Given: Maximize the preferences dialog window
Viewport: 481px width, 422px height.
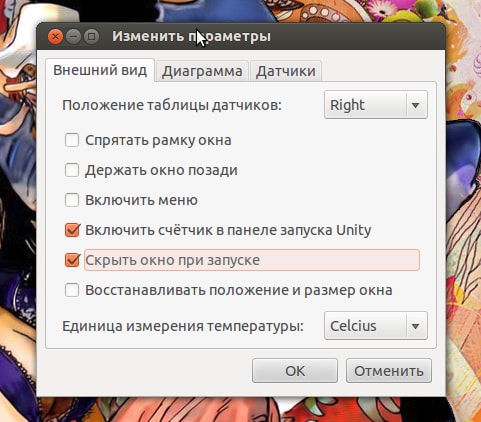Looking at the screenshot, I should point(91,36).
